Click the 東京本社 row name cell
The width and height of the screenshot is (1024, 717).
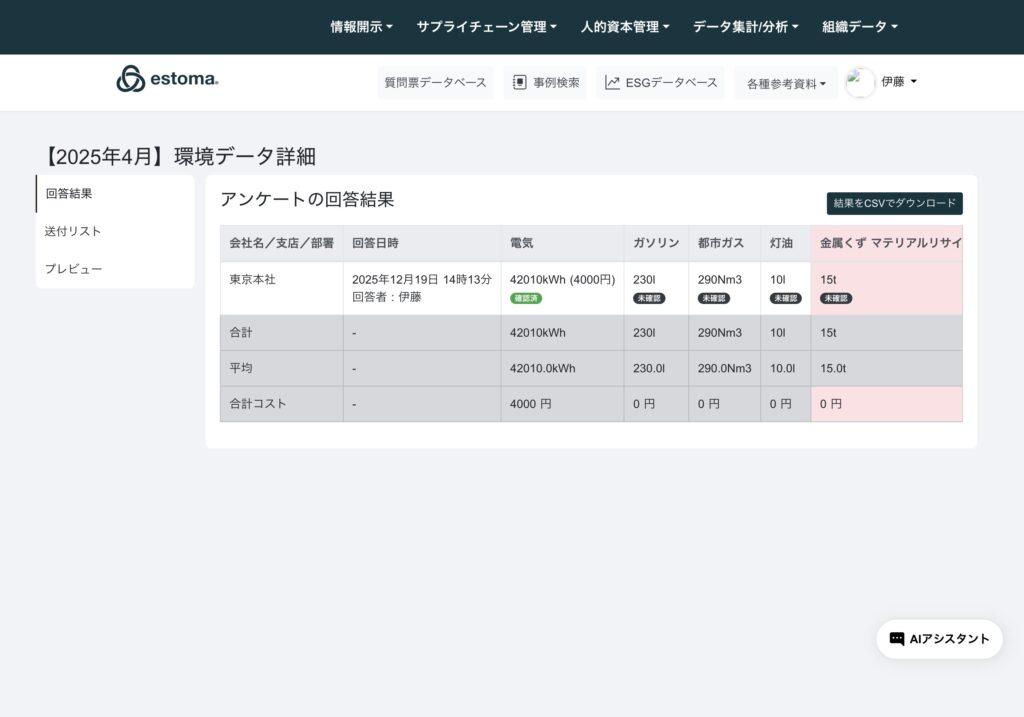coord(253,280)
